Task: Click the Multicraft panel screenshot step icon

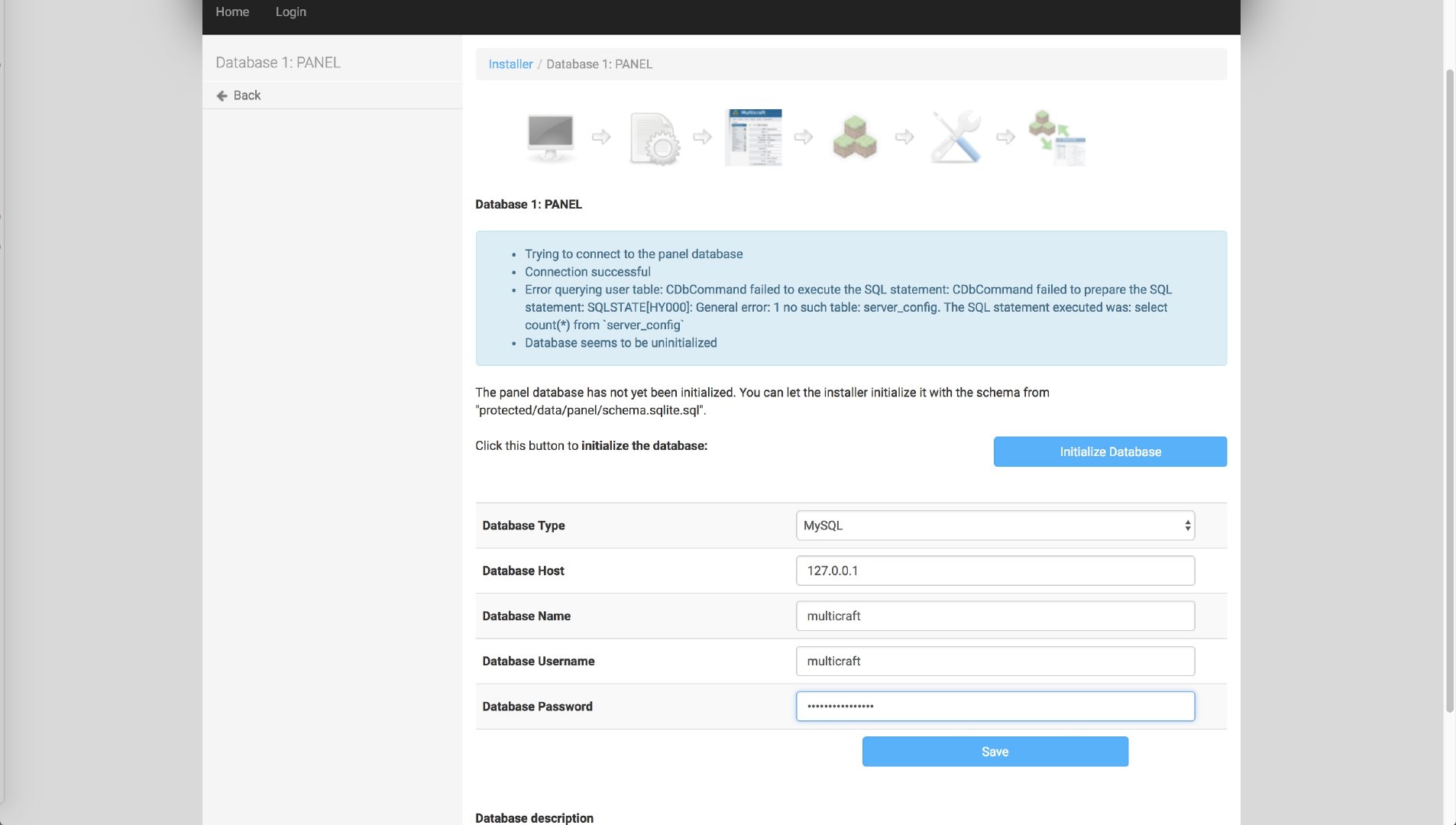Action: coord(753,137)
